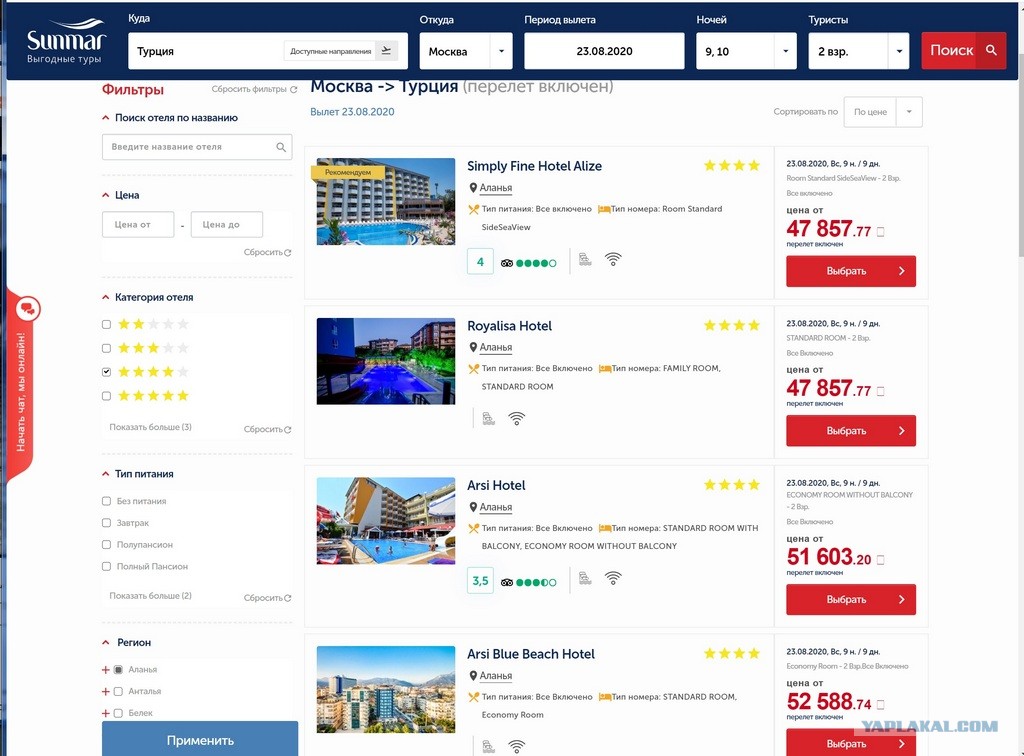Click location pin for Royalisa Hotel
The width and height of the screenshot is (1024, 756).
coord(473,347)
